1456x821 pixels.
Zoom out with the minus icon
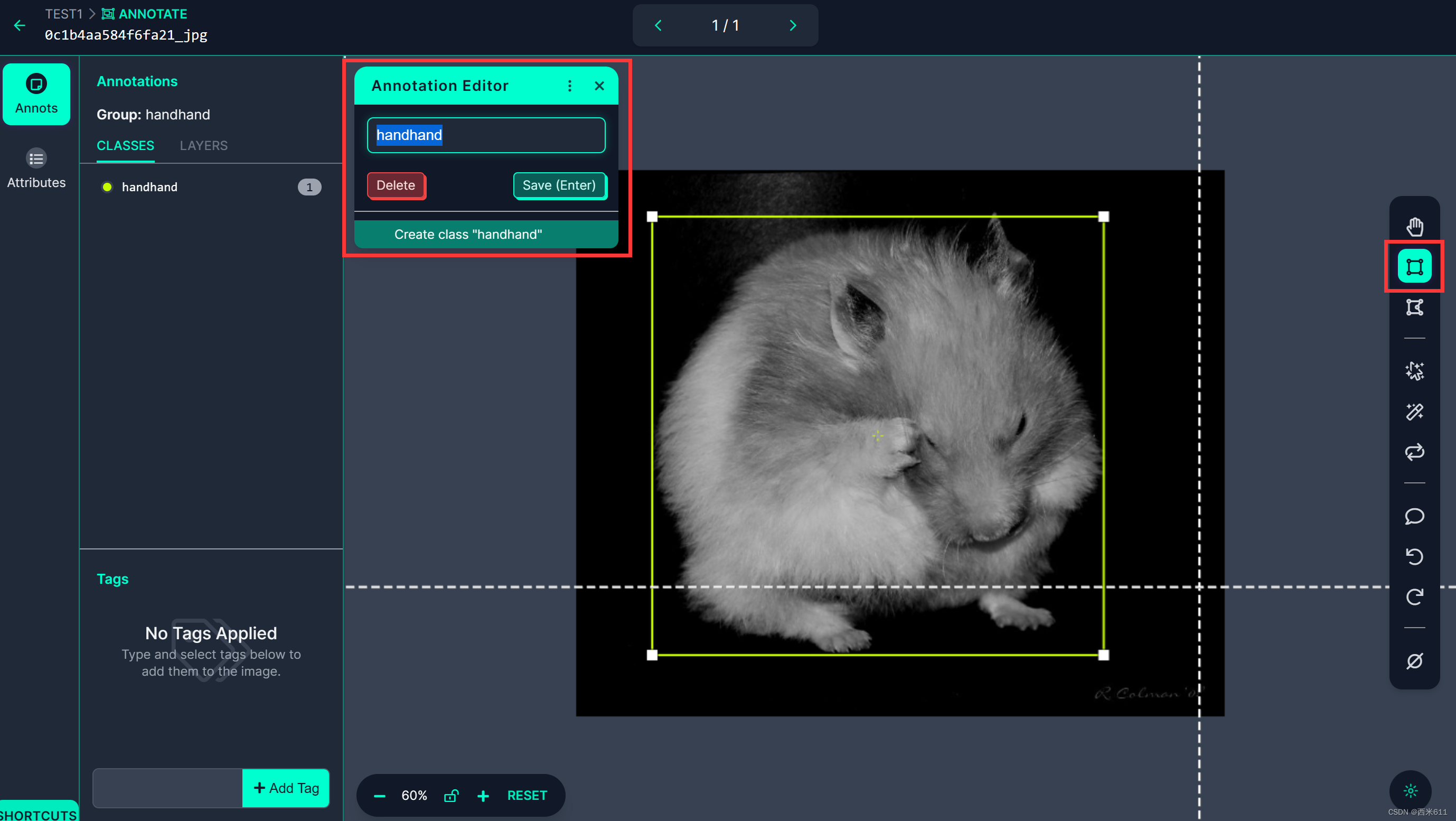pos(379,796)
